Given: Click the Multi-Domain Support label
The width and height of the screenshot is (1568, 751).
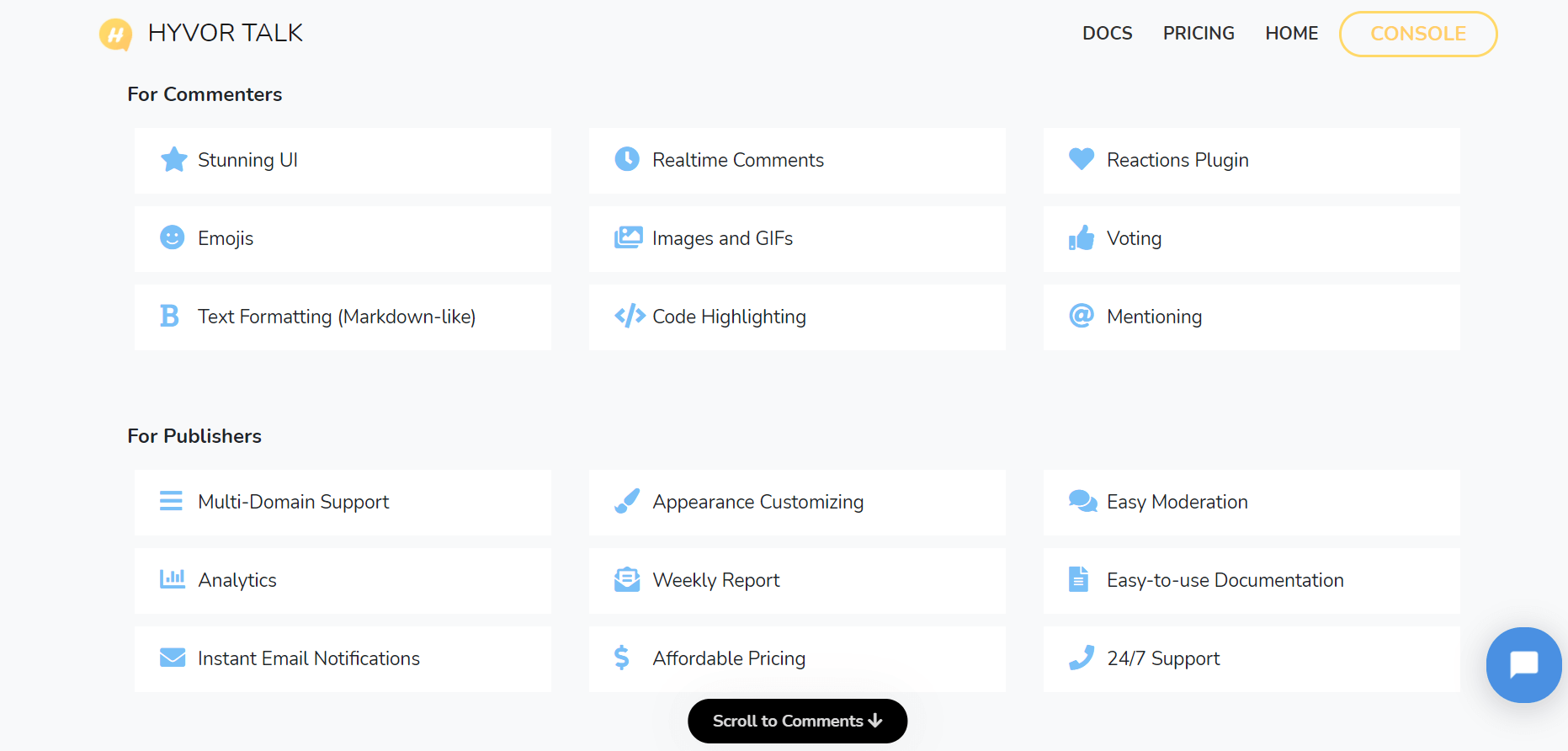Looking at the screenshot, I should 293,502.
